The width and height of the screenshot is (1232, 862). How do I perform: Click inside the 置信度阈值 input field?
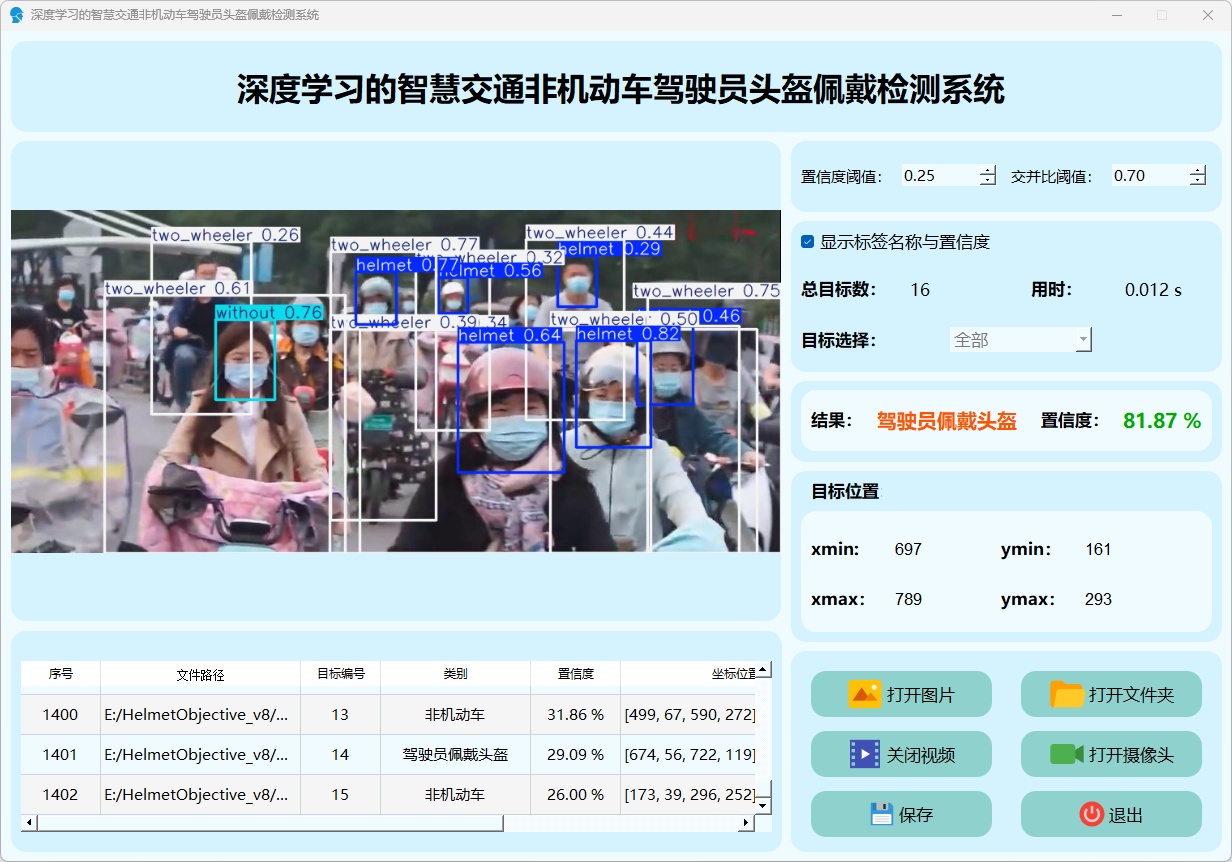pos(938,176)
